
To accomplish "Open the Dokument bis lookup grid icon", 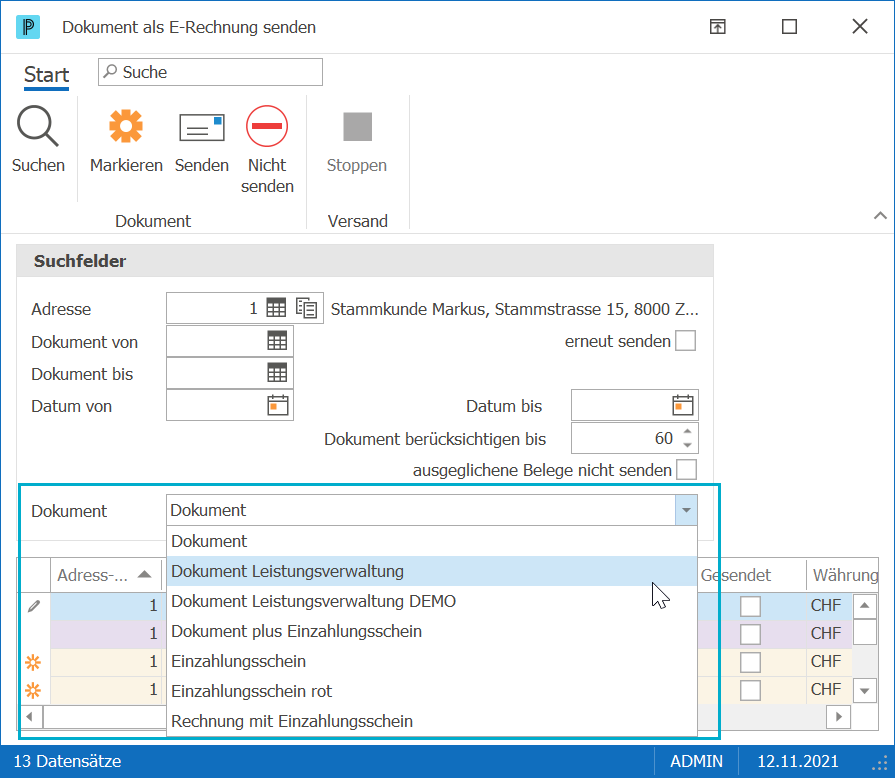I will pyautogui.click(x=277, y=373).
